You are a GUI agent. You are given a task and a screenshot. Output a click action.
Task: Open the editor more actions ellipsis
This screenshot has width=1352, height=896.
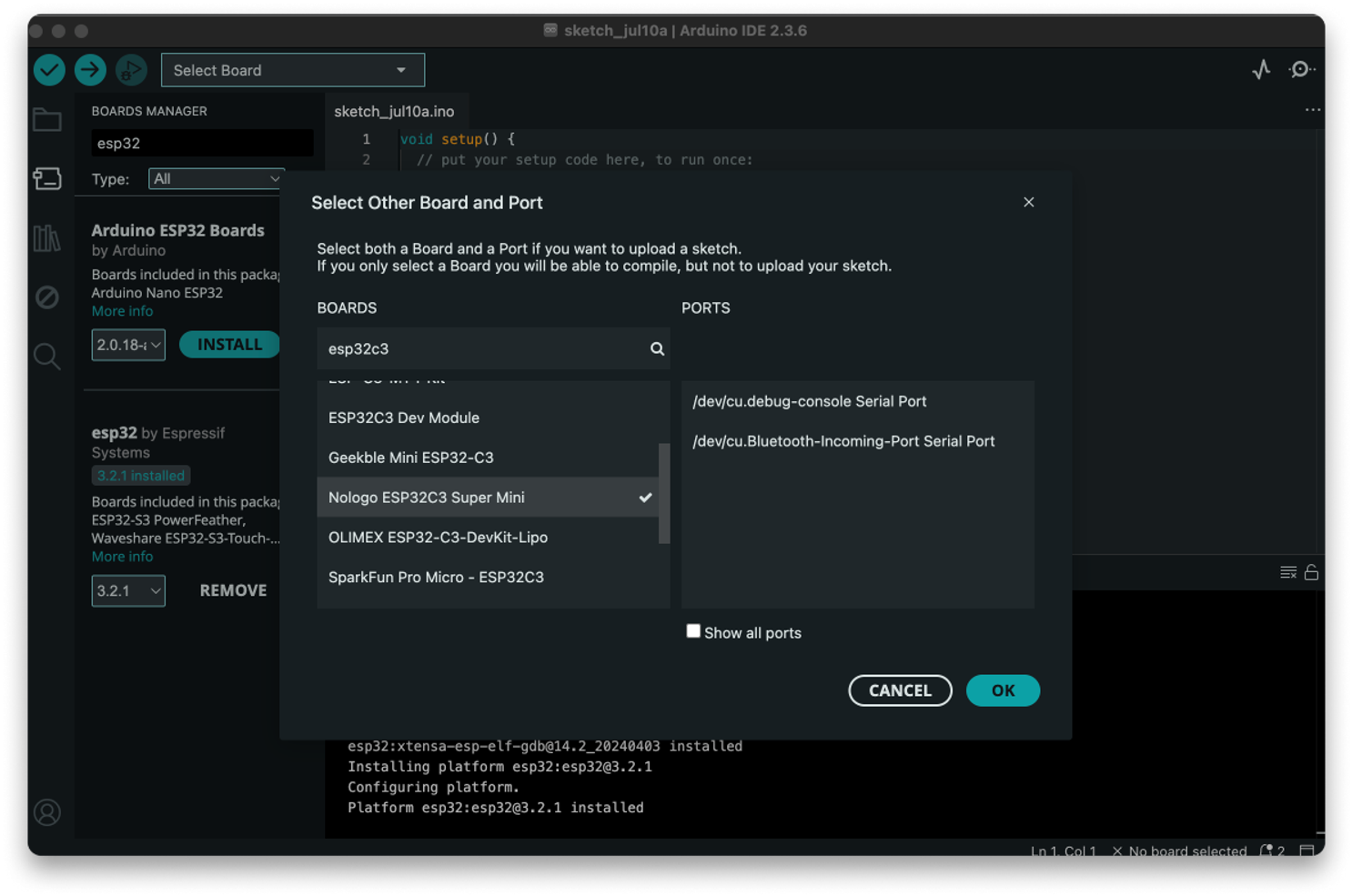click(x=1312, y=110)
